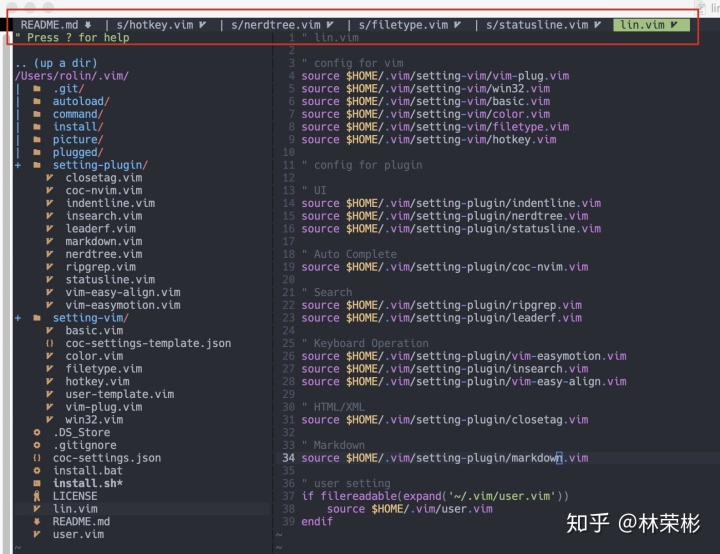Click the markdown icon beside README.md in tree

tap(37, 521)
